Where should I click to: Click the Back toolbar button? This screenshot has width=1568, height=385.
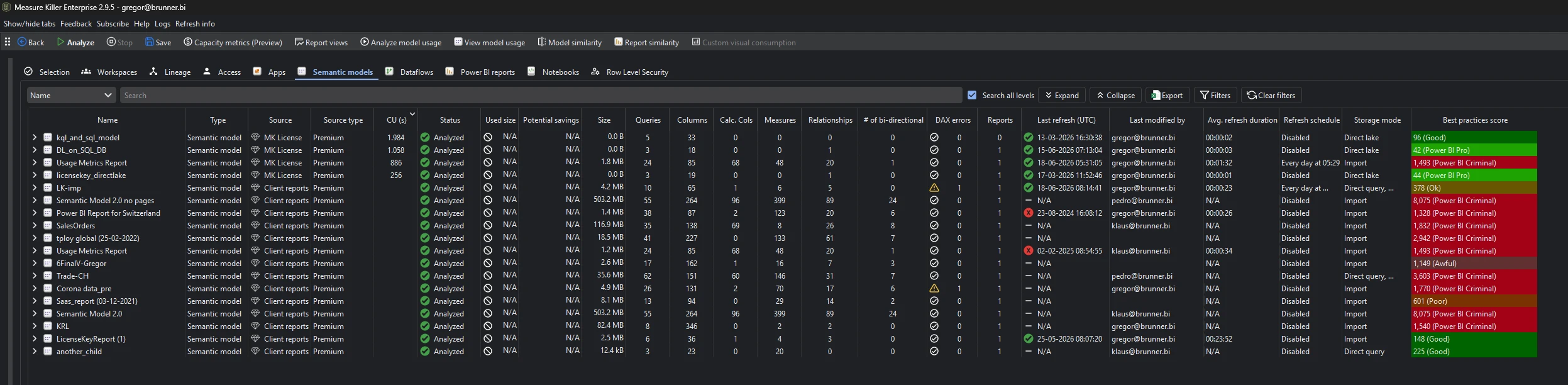tap(31, 42)
